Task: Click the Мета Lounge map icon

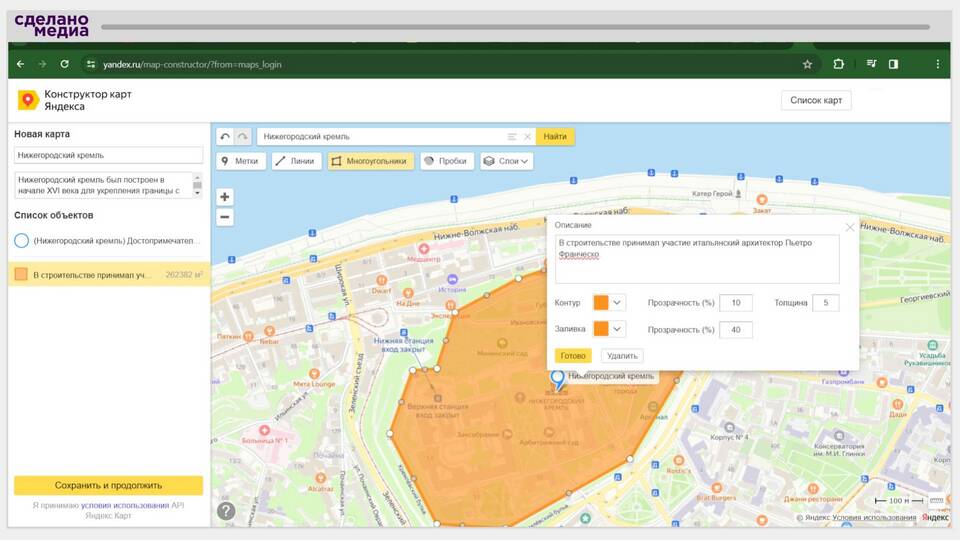Action: click(314, 373)
